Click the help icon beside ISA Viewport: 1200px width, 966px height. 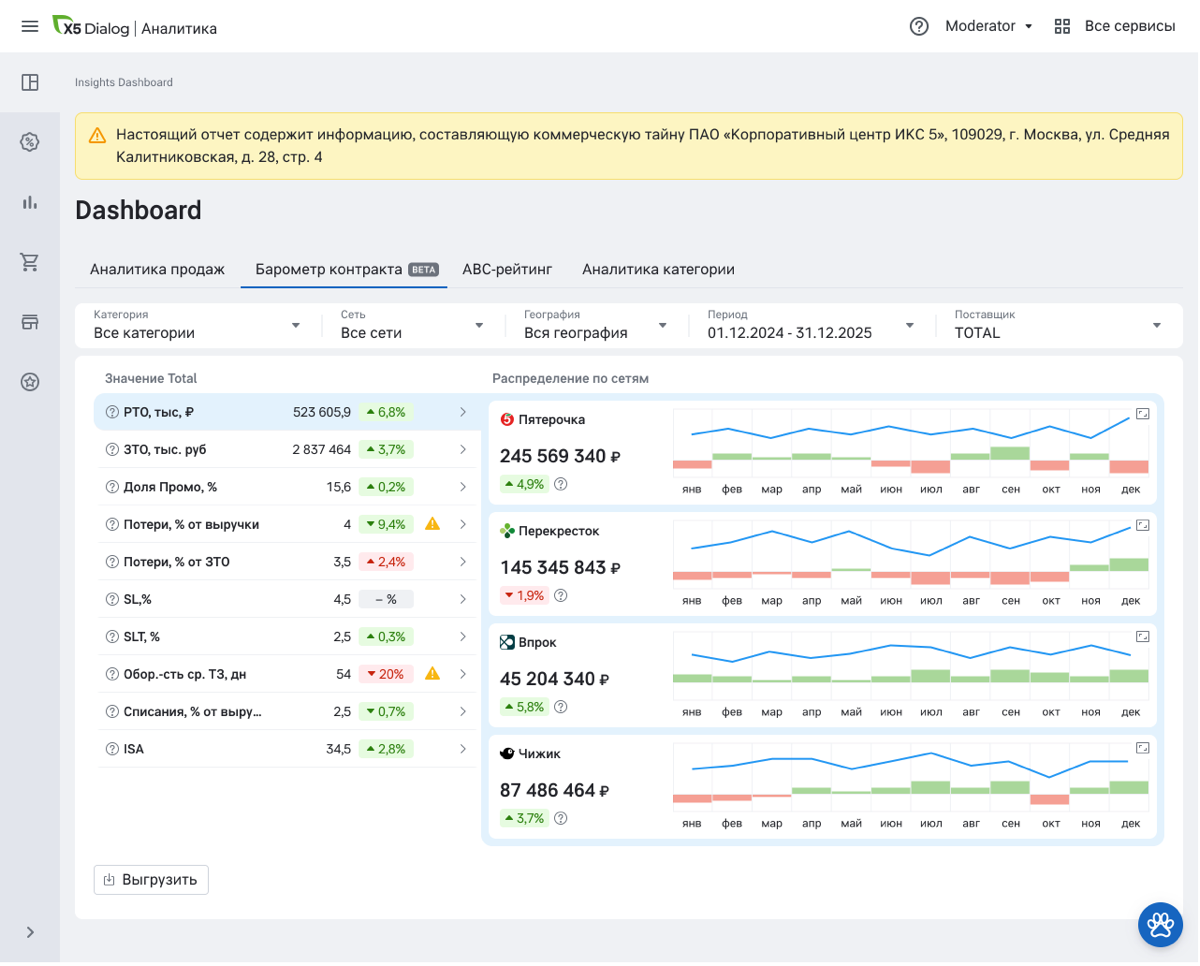[112, 749]
